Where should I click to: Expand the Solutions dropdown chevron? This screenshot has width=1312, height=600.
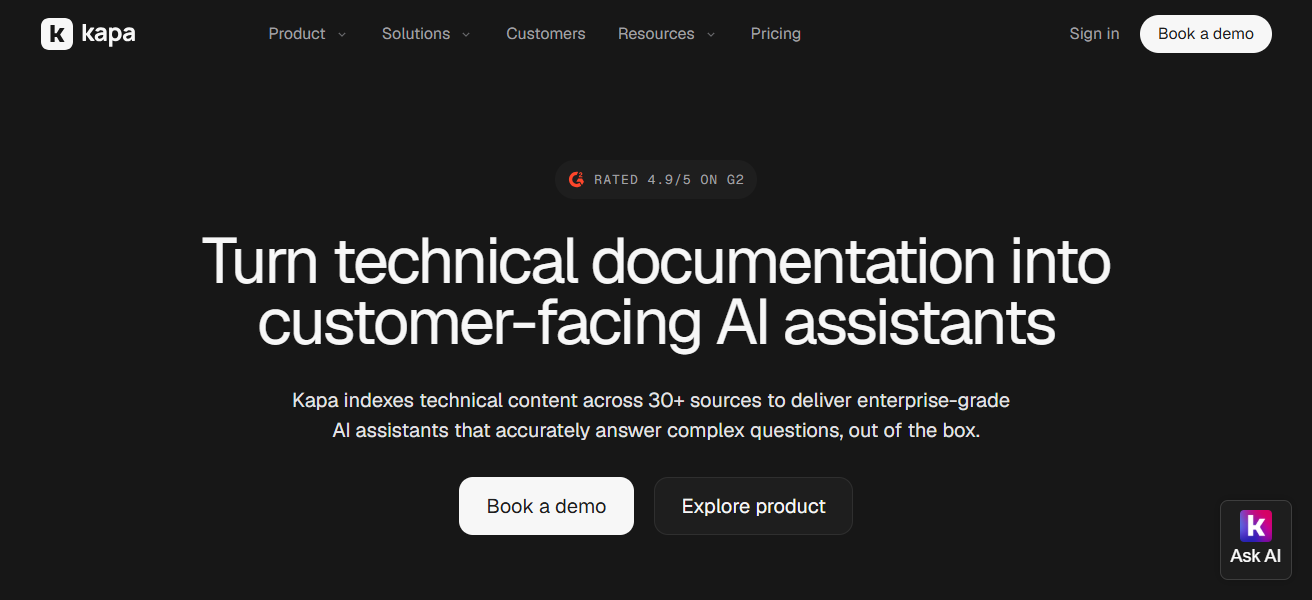466,34
